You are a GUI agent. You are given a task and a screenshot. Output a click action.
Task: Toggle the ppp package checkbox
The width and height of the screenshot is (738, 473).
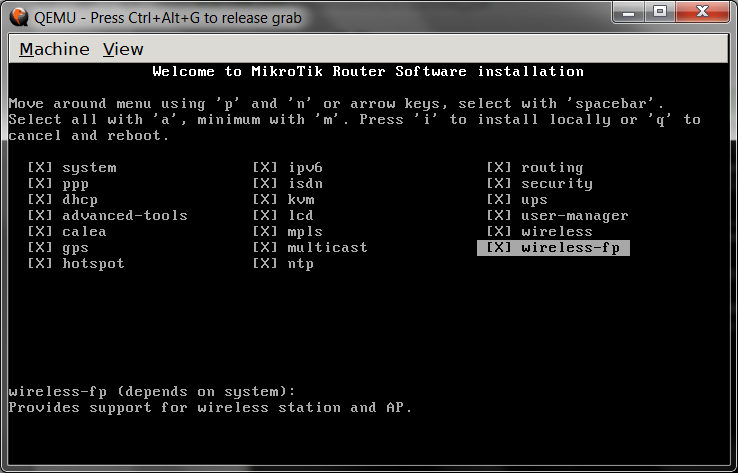click(x=40, y=184)
